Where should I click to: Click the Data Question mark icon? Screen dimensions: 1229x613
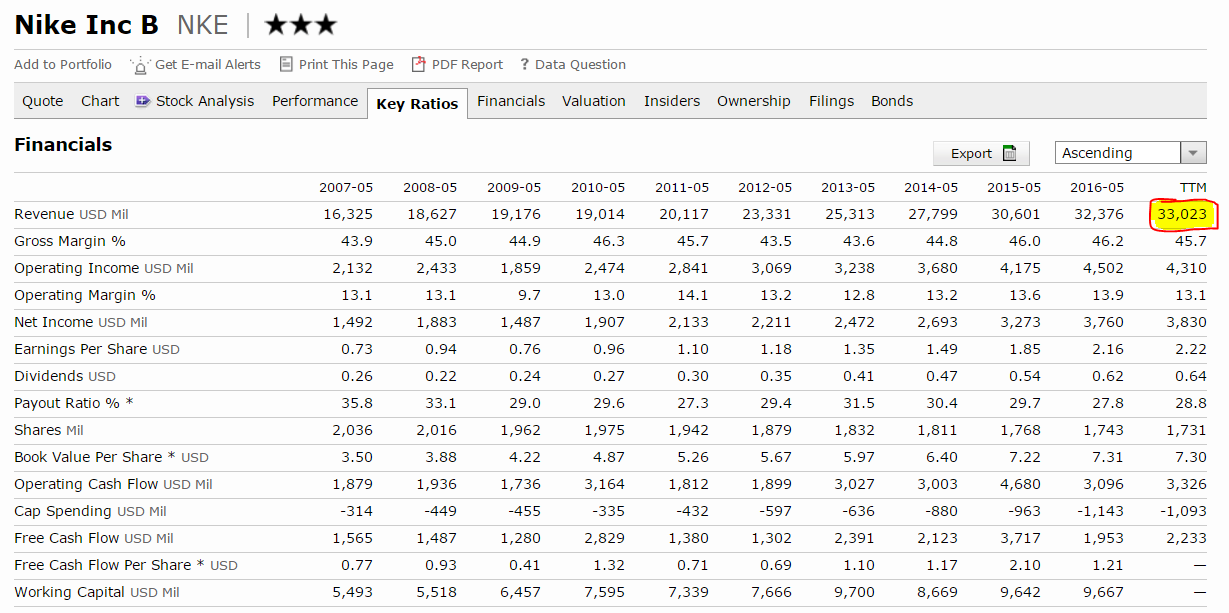pyautogui.click(x=524, y=65)
